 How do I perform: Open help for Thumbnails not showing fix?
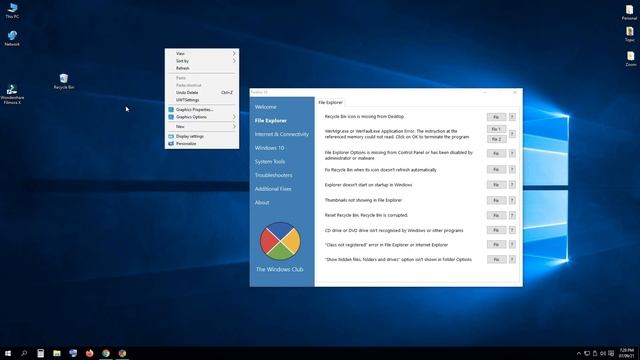coord(512,200)
